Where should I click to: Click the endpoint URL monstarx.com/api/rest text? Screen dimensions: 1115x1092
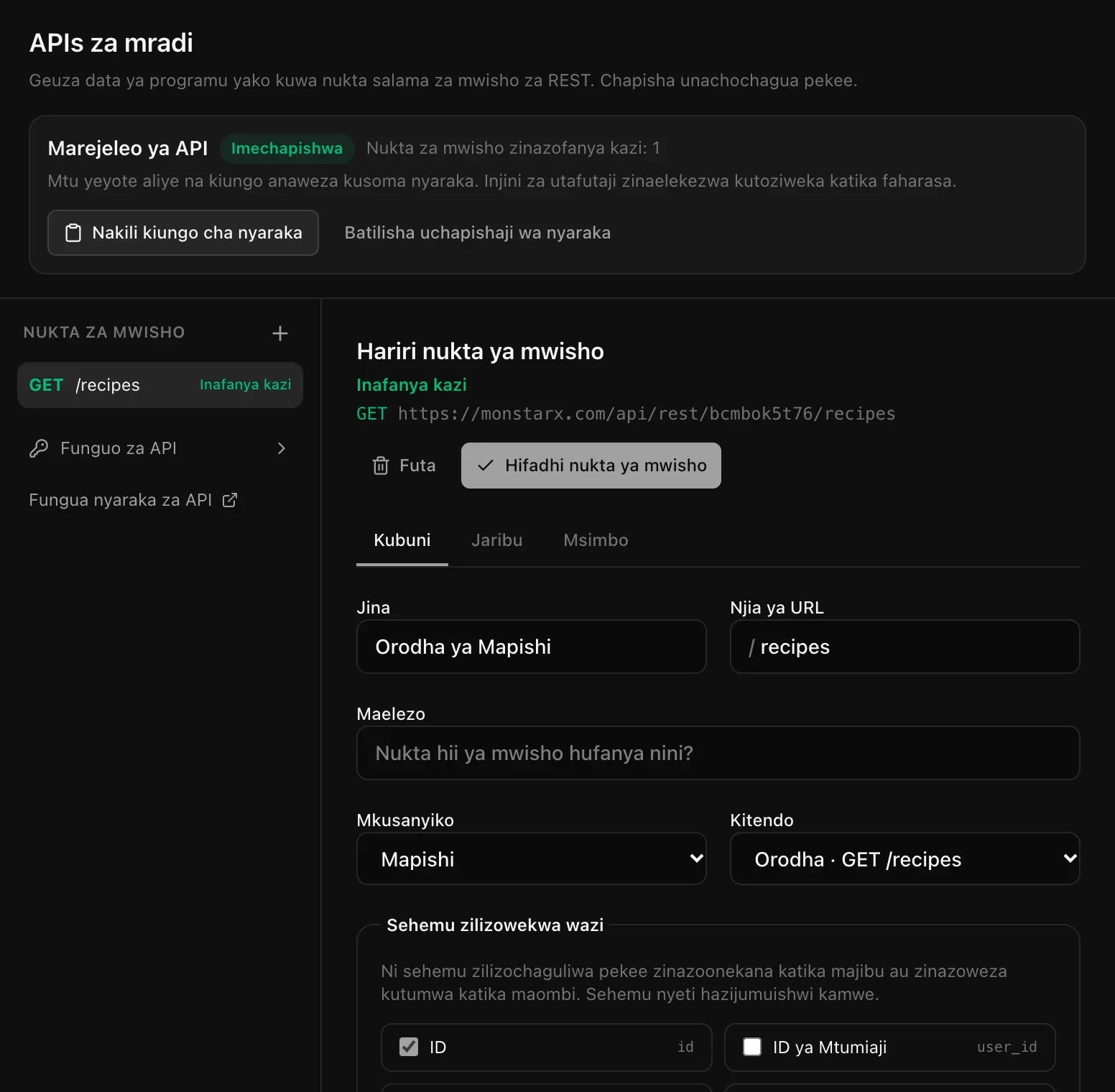point(647,414)
